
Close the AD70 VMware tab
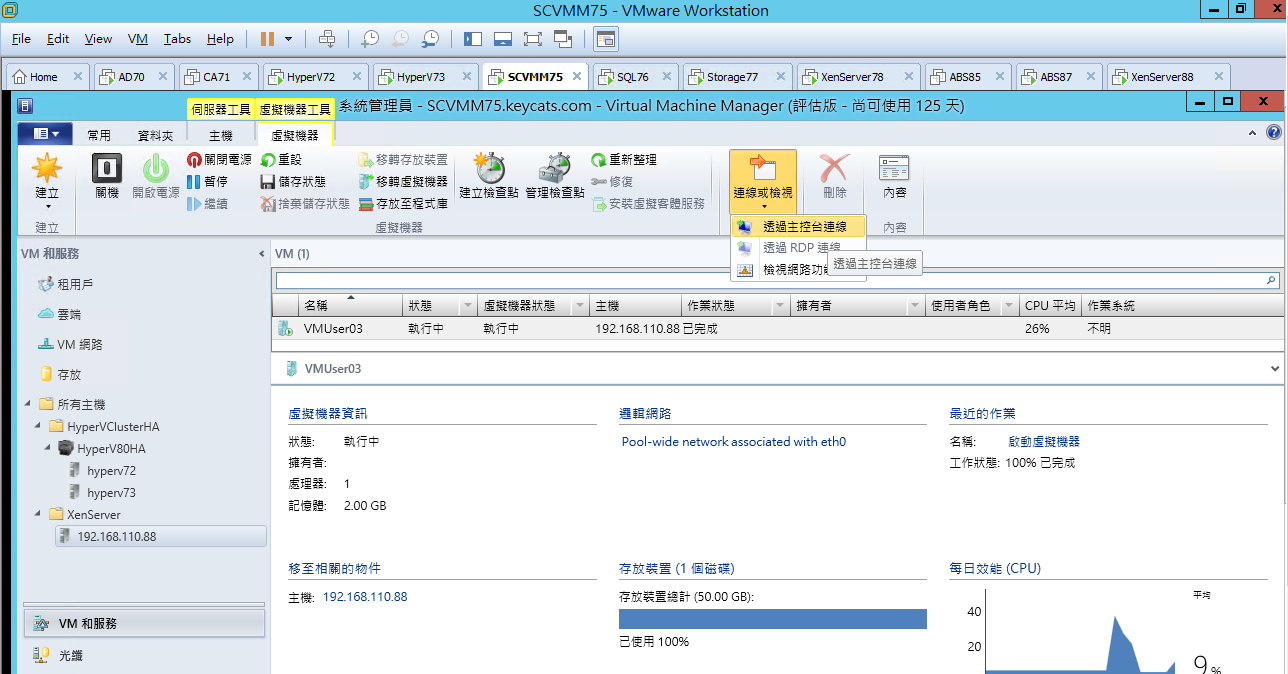tap(164, 76)
